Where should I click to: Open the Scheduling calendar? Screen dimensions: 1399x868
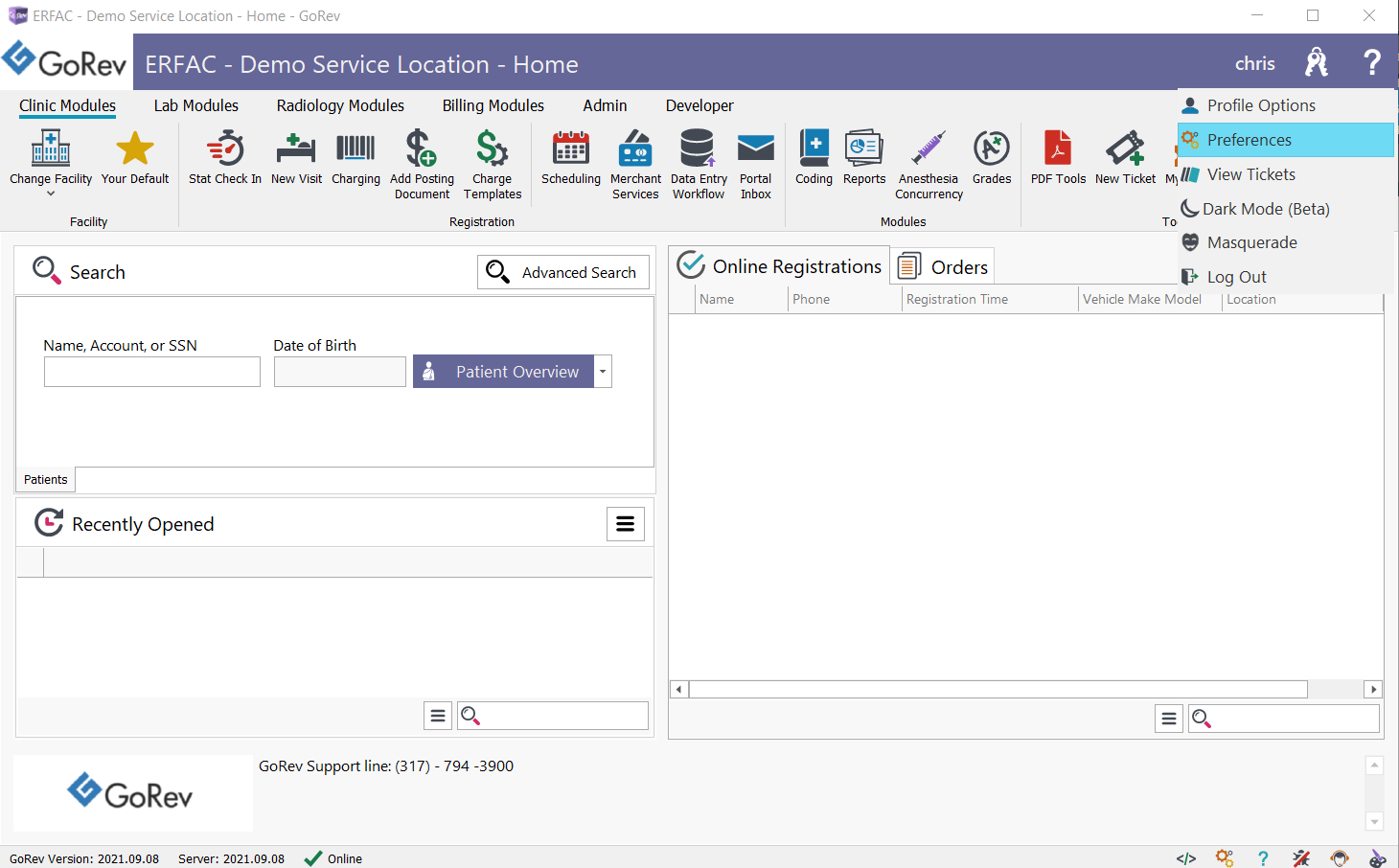[x=571, y=158]
